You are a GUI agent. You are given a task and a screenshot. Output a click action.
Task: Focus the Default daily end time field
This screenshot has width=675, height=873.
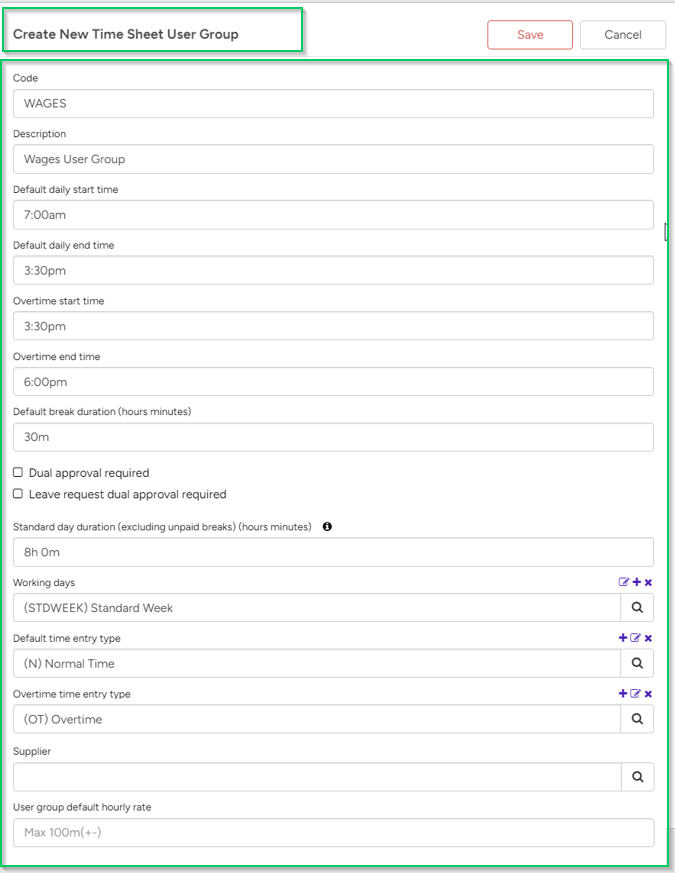point(333,271)
